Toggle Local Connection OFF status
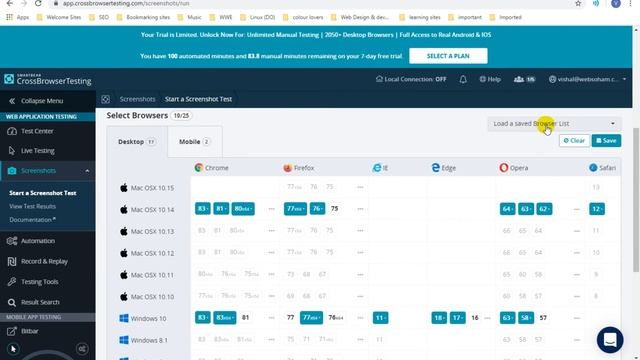This screenshot has width=640, height=360. tap(411, 79)
